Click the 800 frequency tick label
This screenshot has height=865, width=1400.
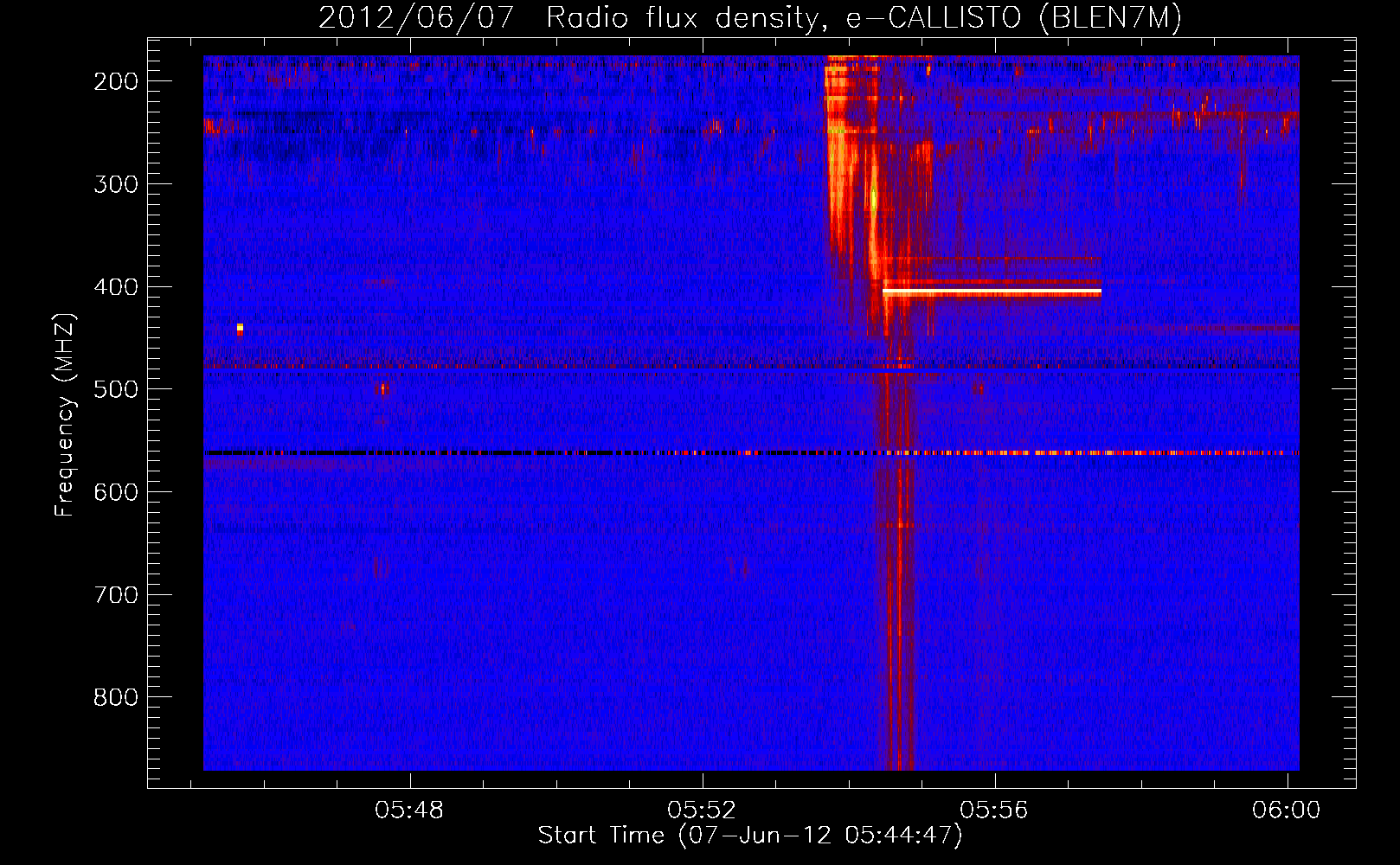[x=116, y=697]
